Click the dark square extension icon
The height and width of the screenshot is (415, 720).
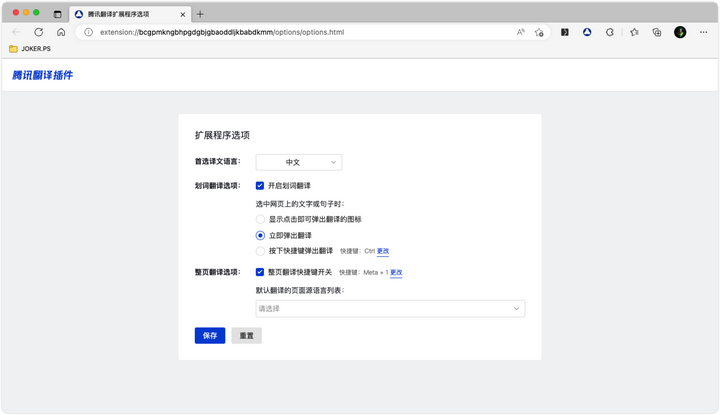[x=565, y=32]
